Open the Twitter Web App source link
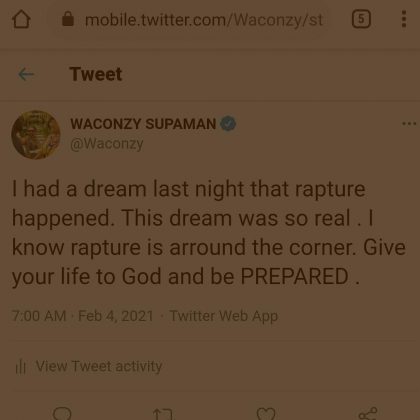The width and height of the screenshot is (420, 420). [223, 316]
